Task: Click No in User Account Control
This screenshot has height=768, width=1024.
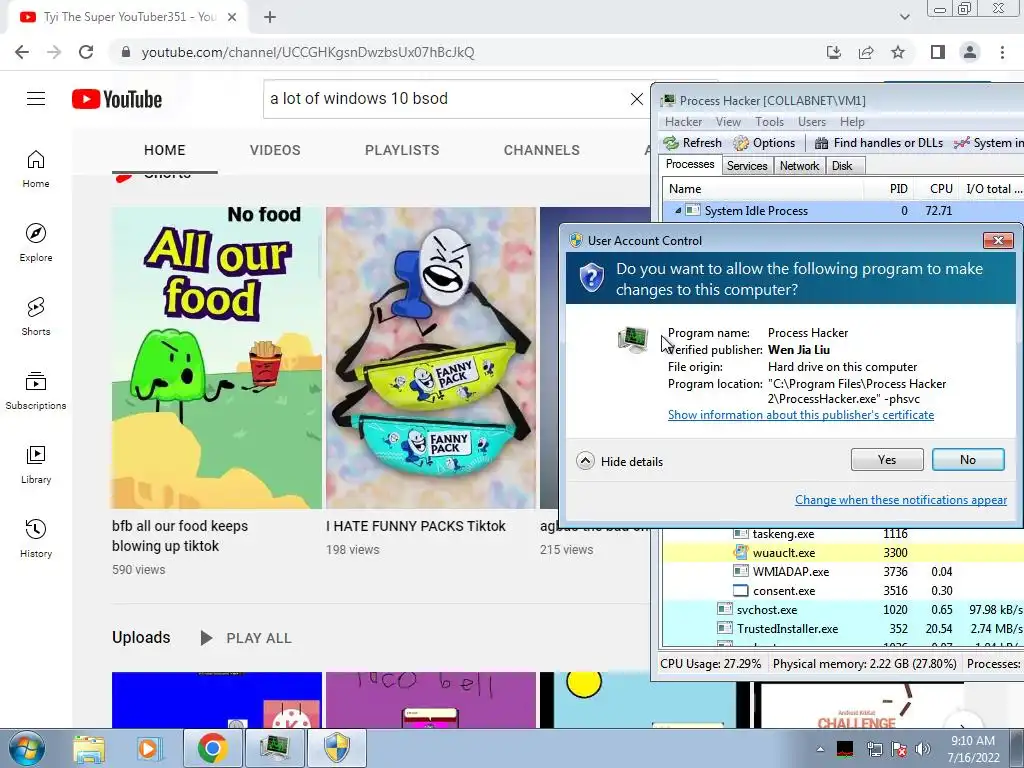Action: pyautogui.click(x=968, y=460)
